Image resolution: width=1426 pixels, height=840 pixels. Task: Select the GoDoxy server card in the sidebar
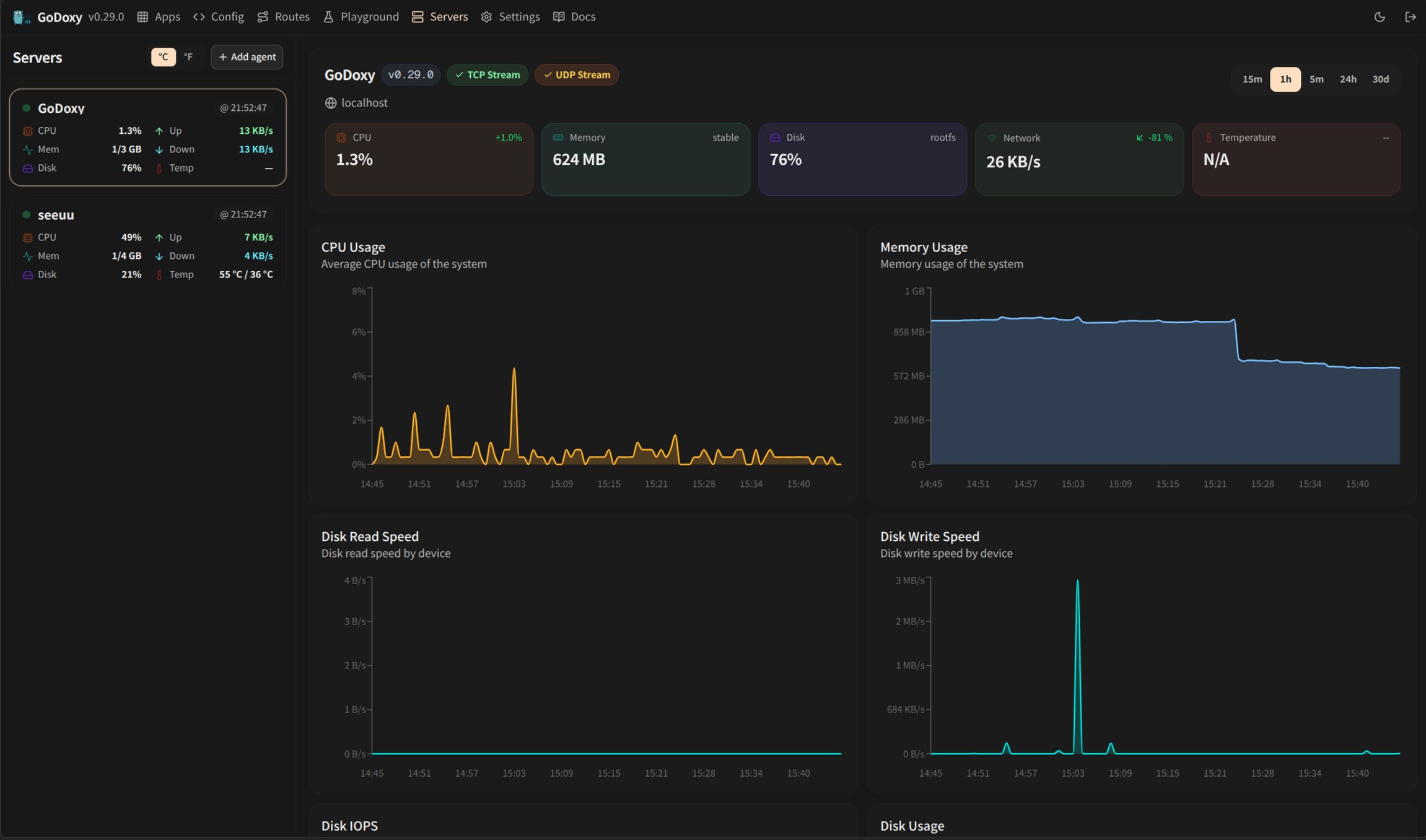[x=147, y=138]
